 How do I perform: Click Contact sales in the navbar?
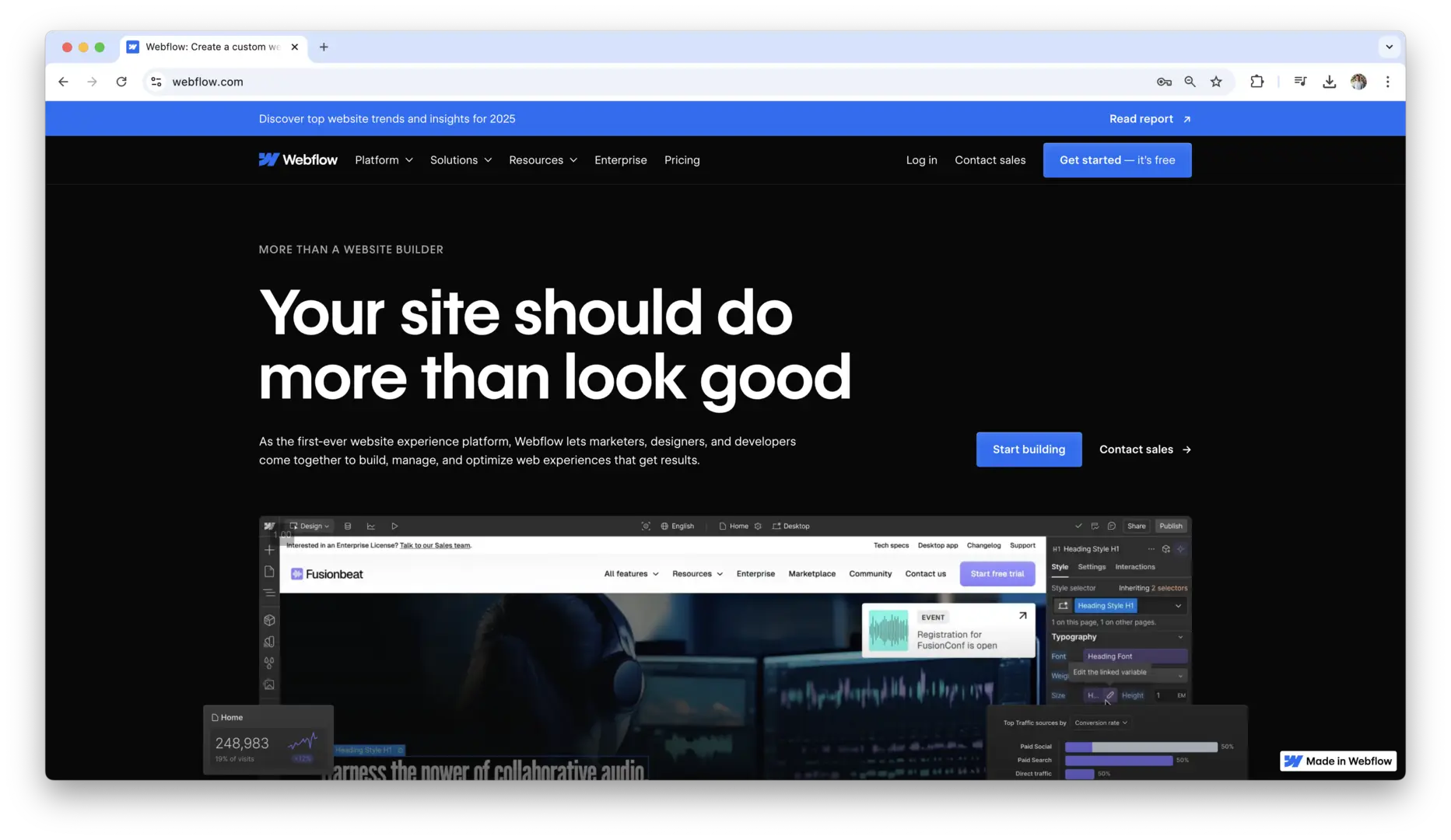tap(990, 160)
